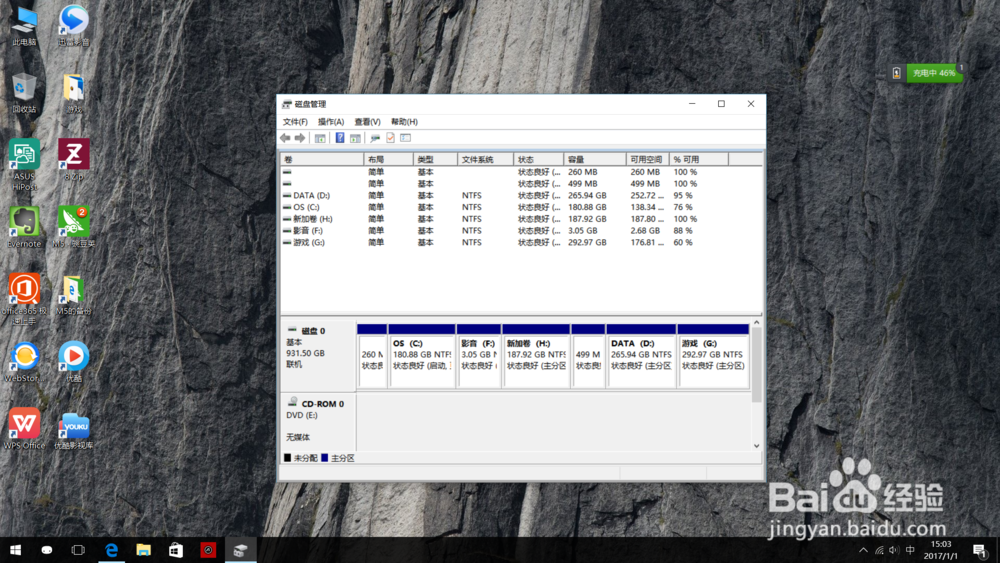Toggle the action pane toolbar icon

coord(355,138)
